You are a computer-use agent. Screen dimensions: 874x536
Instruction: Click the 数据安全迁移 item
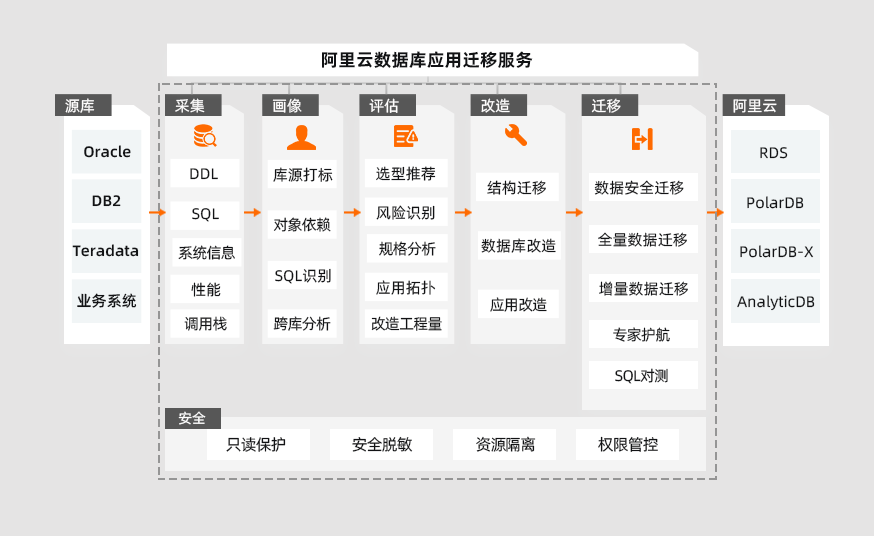click(x=643, y=187)
